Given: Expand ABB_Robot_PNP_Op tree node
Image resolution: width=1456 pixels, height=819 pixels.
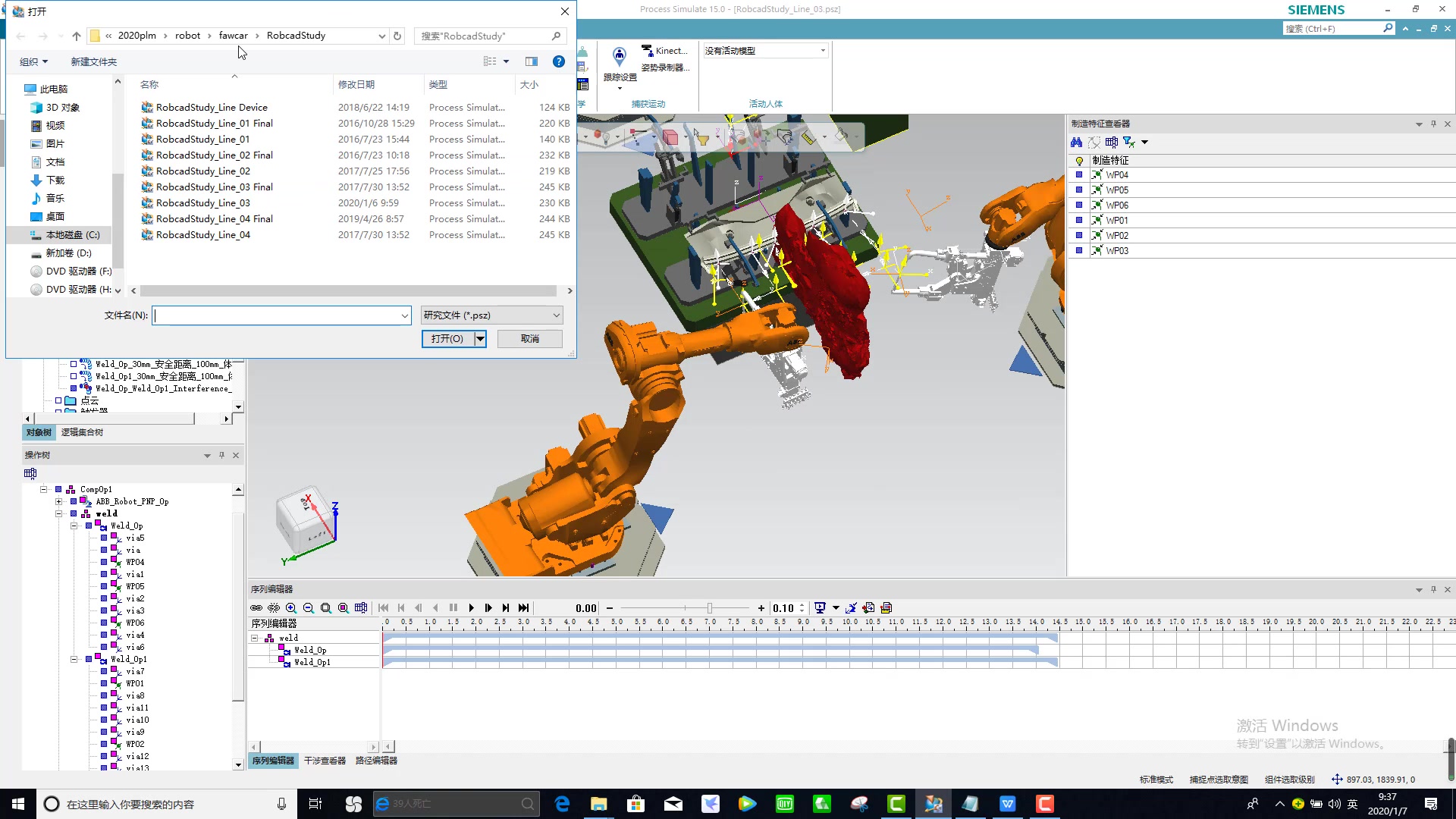Looking at the screenshot, I should [x=59, y=501].
